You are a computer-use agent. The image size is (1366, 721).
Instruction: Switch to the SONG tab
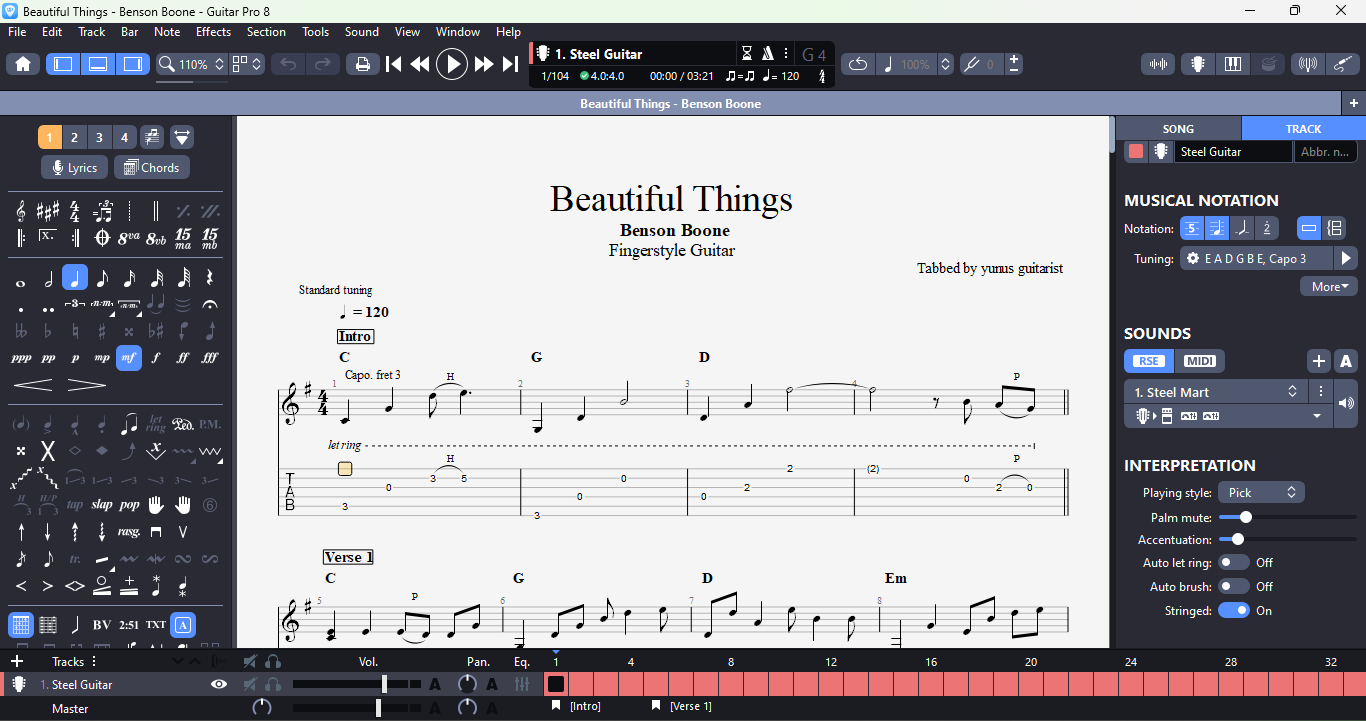pos(1178,129)
